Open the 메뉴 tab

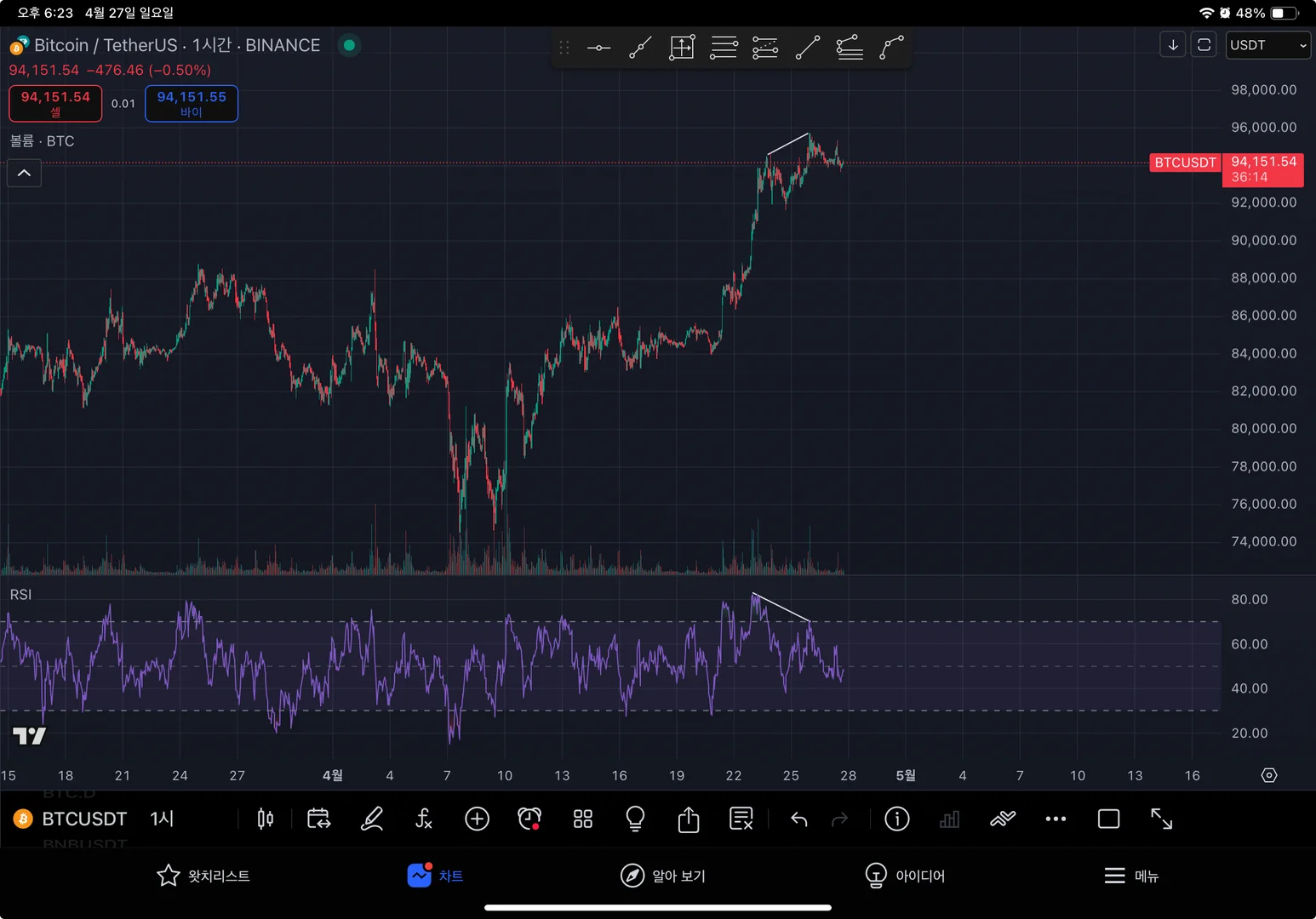(1131, 876)
